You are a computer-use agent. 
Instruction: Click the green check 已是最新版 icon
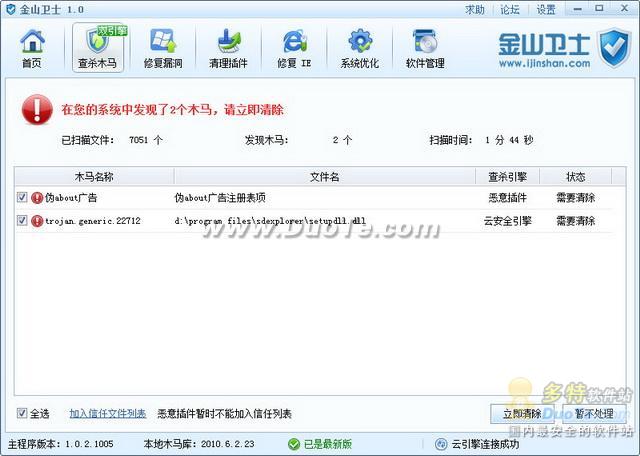tap(293, 444)
